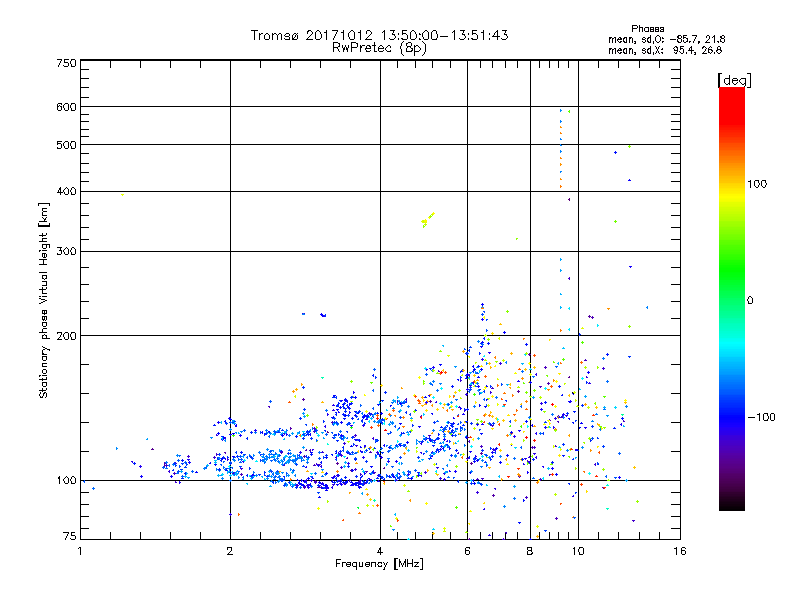Click the 'RwPretec (8p)' subtitle
This screenshot has width=800, height=600.
point(379,48)
